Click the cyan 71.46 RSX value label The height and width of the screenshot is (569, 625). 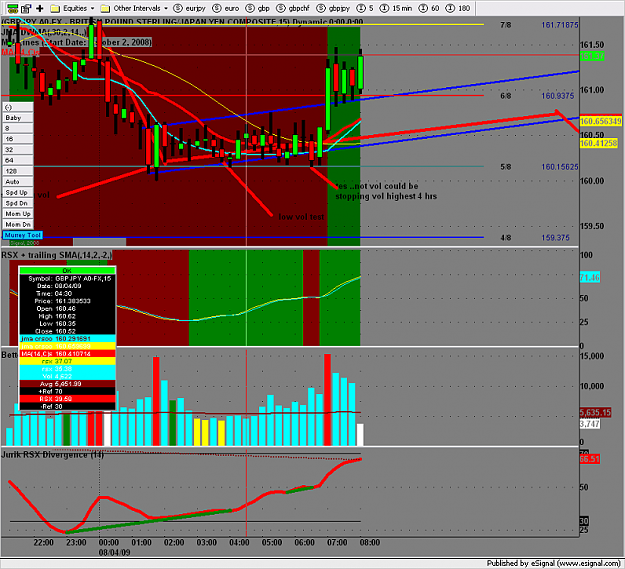pos(590,277)
